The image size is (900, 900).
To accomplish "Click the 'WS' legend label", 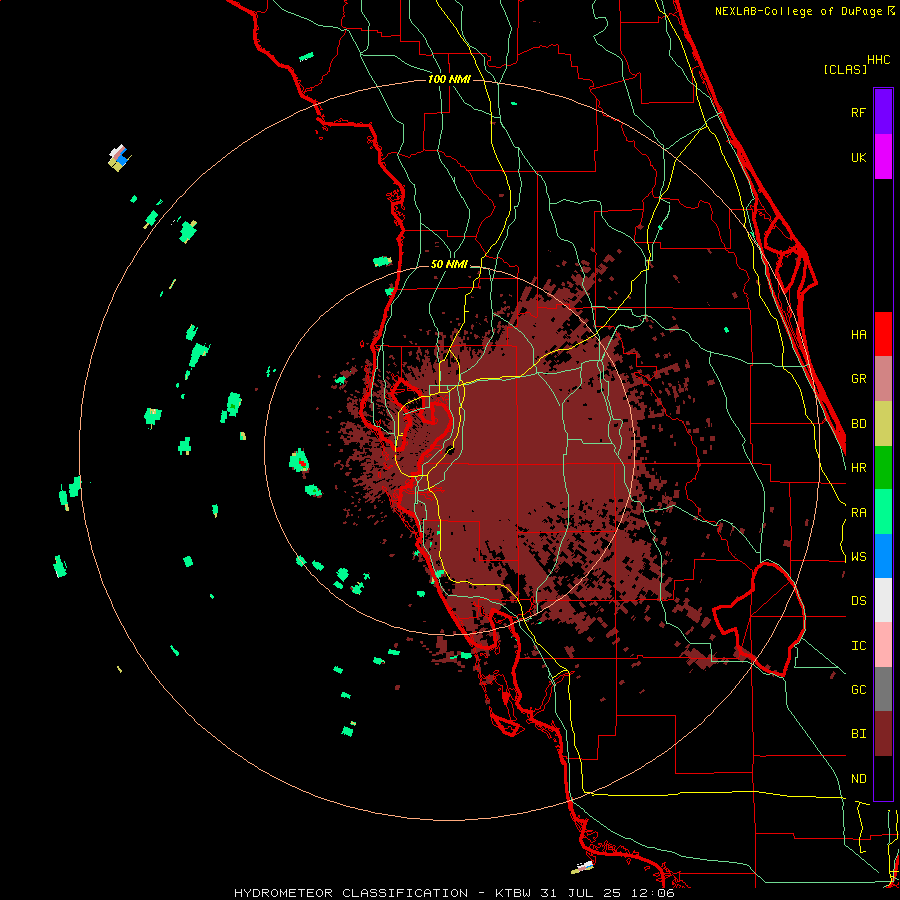I will pyautogui.click(x=858, y=557).
